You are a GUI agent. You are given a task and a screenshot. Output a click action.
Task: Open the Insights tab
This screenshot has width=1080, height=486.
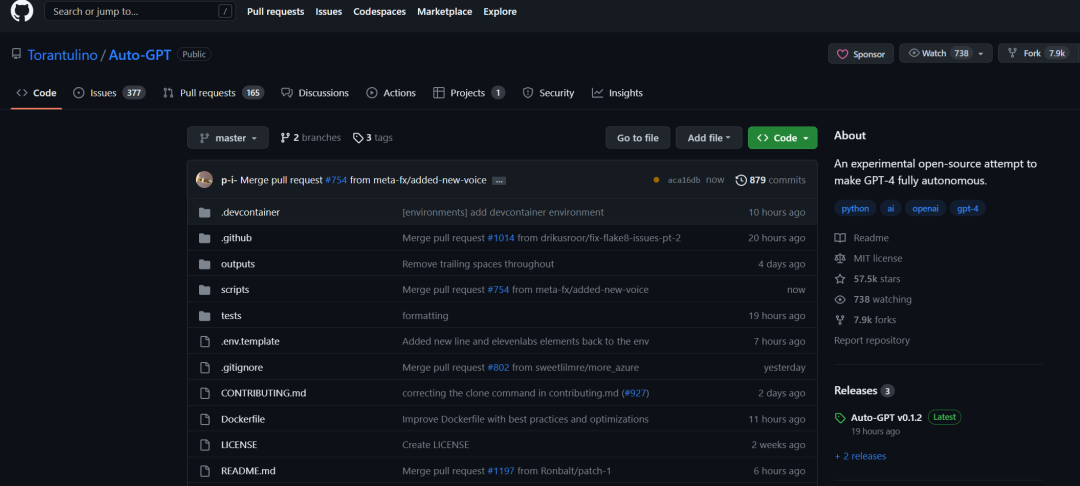(617, 93)
